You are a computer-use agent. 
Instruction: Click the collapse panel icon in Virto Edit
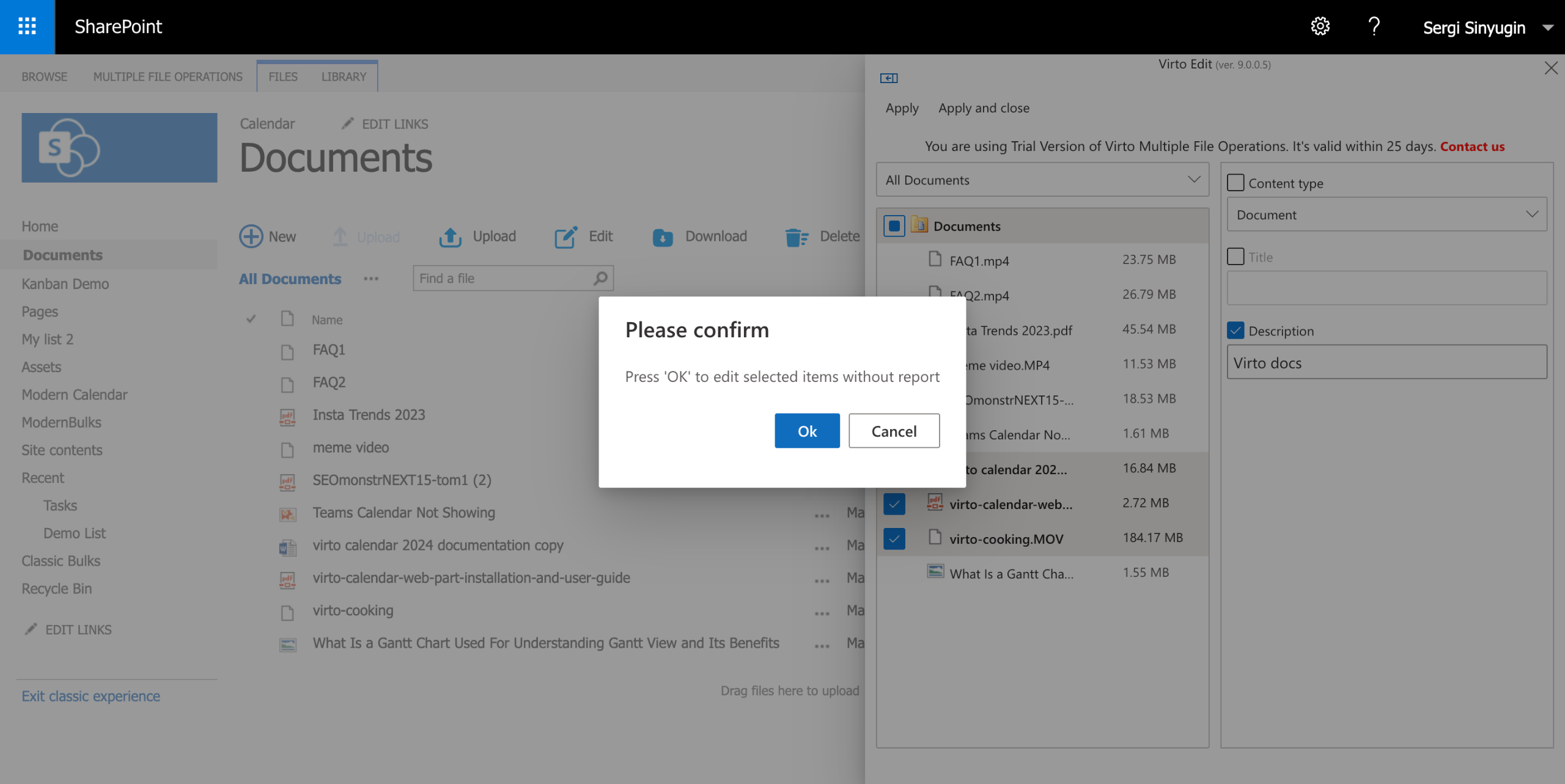click(x=888, y=78)
